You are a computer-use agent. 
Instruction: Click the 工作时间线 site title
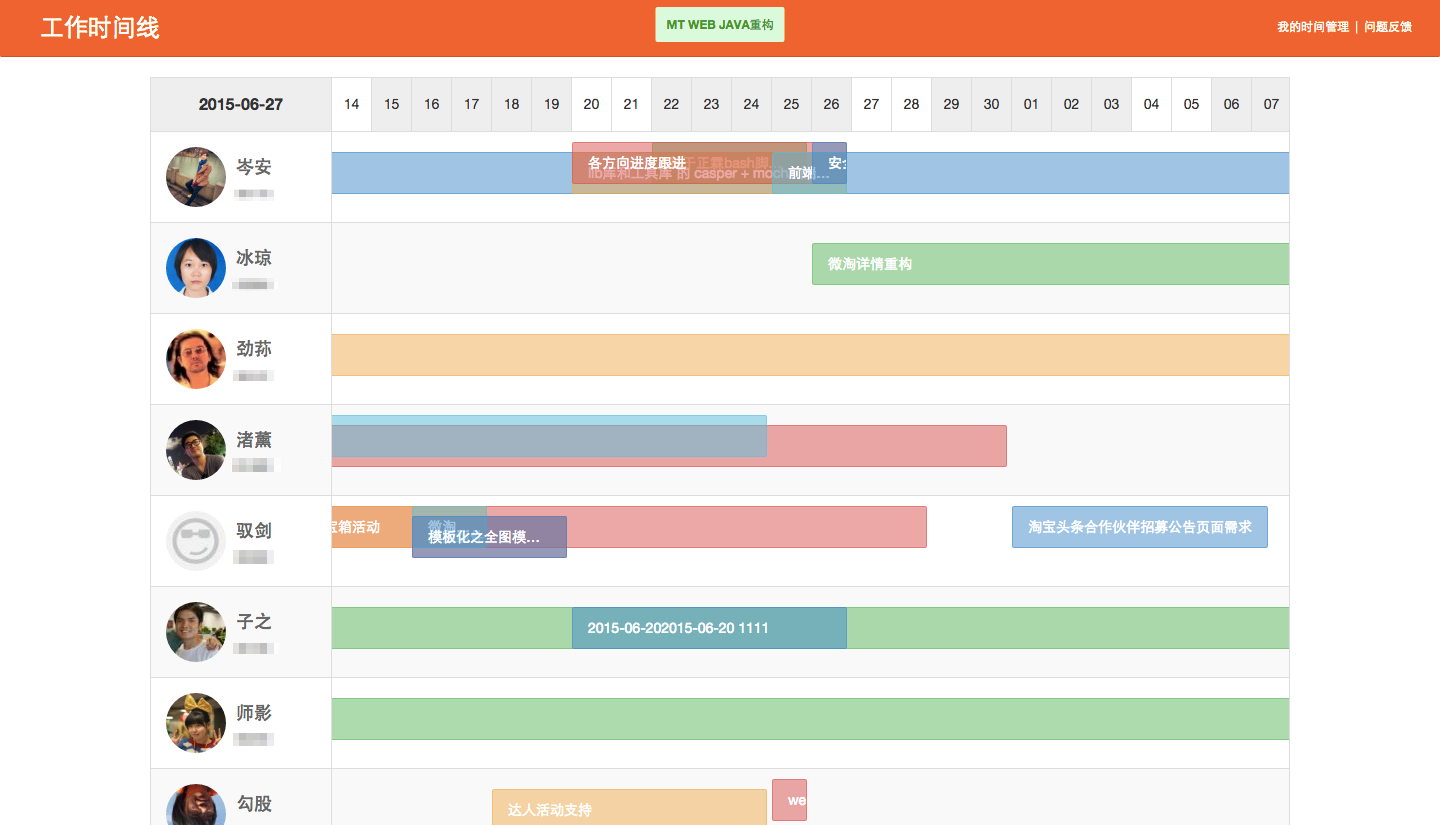tap(100, 28)
